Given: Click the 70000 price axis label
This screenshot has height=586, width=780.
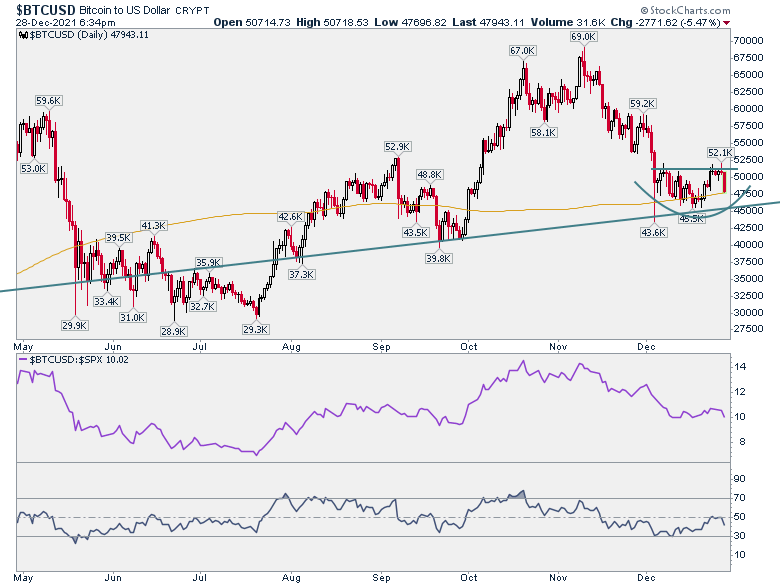Looking at the screenshot, I should point(748,41).
